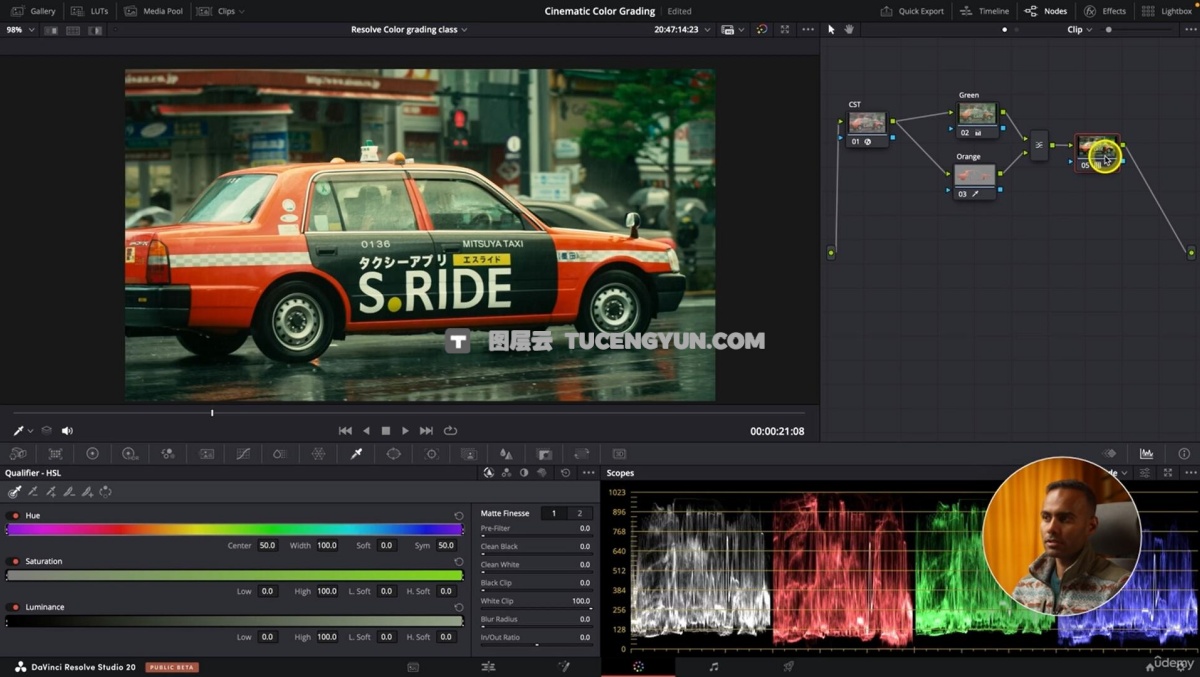Switch to the Fairlight page
The height and width of the screenshot is (677, 1200).
pyautogui.click(x=713, y=666)
